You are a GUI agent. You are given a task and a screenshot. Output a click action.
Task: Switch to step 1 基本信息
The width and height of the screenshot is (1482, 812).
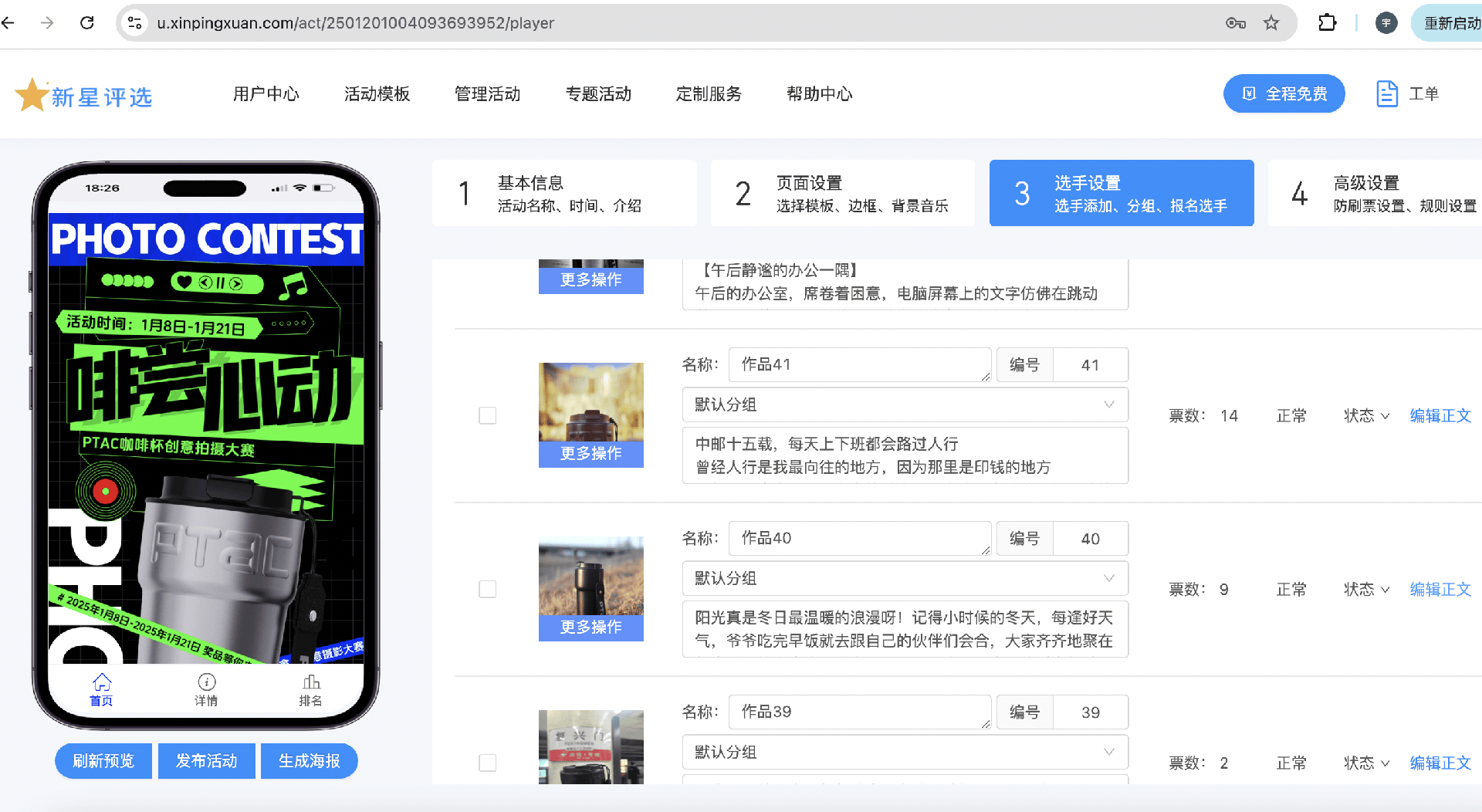tap(564, 193)
